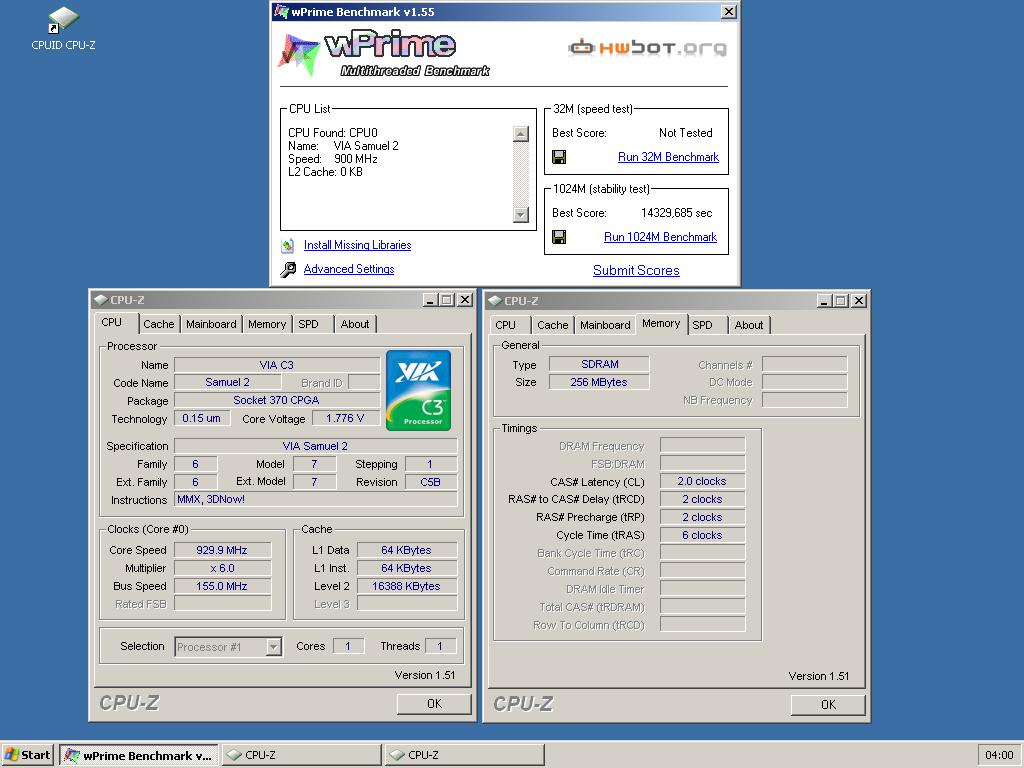Click CPU List line L2 Cache: 0 KB
1024x768 pixels.
325,172
